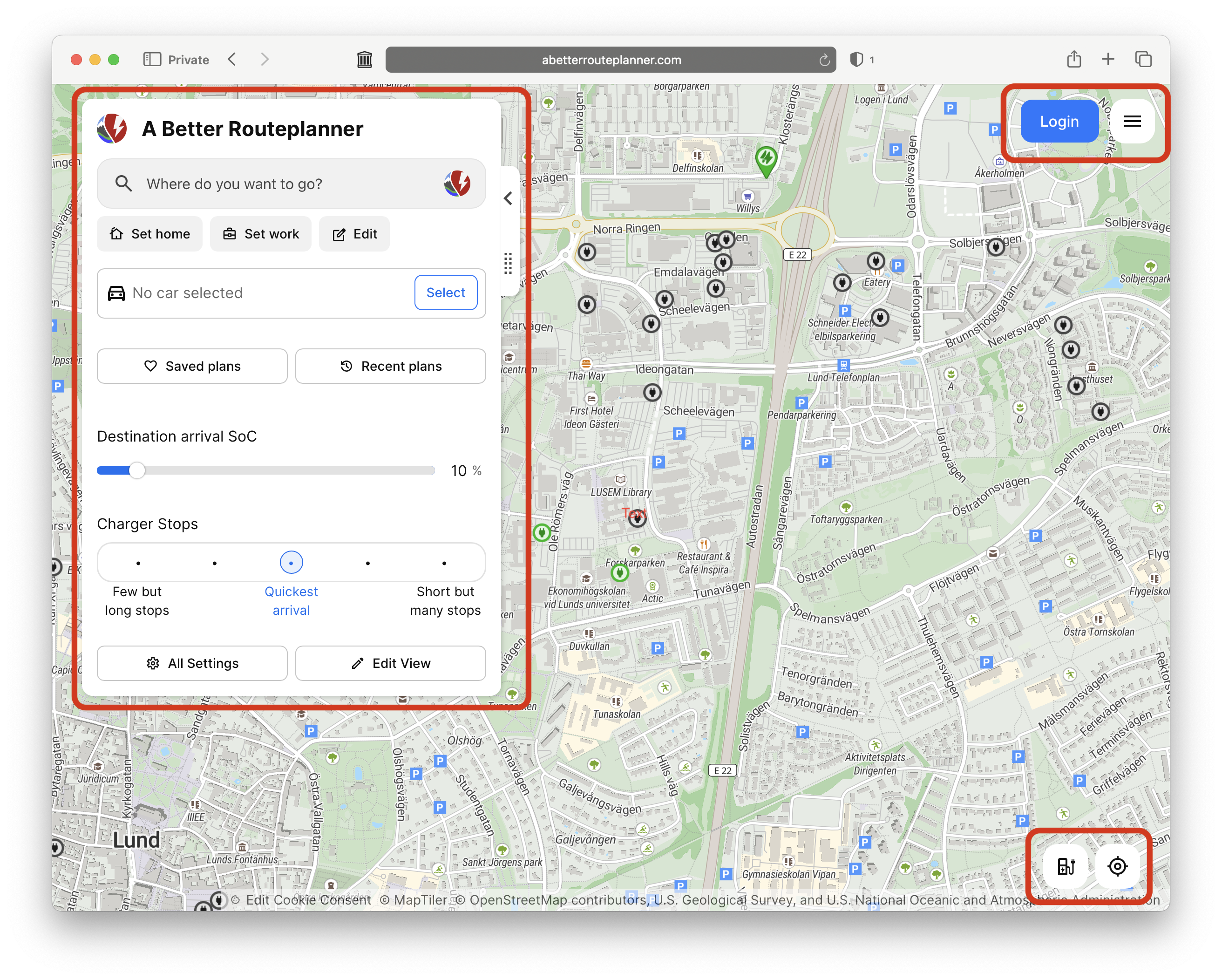Click the Willys shop map icon
This screenshot has height=980, width=1222.
(747, 196)
